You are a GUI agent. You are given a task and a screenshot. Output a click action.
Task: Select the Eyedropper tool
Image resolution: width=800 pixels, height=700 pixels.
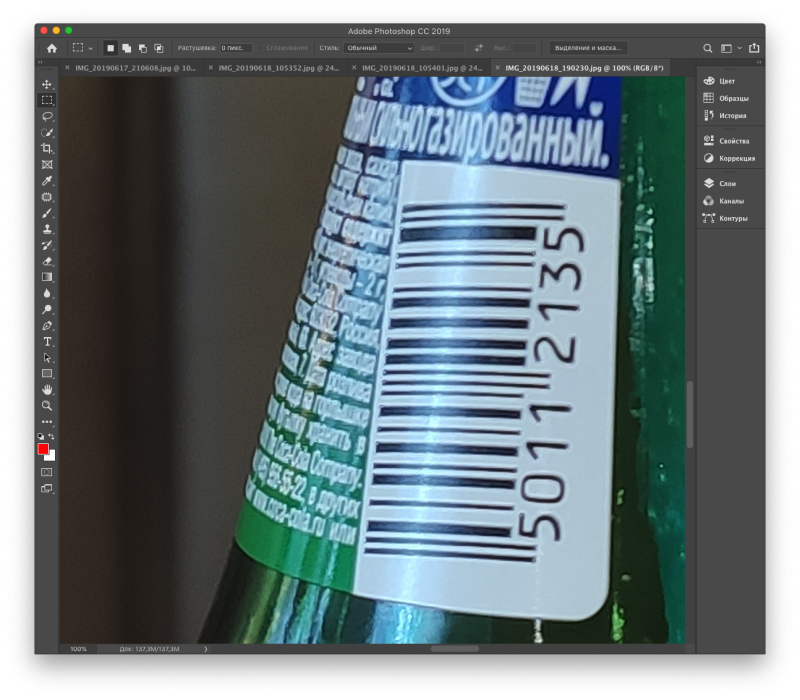[x=47, y=181]
